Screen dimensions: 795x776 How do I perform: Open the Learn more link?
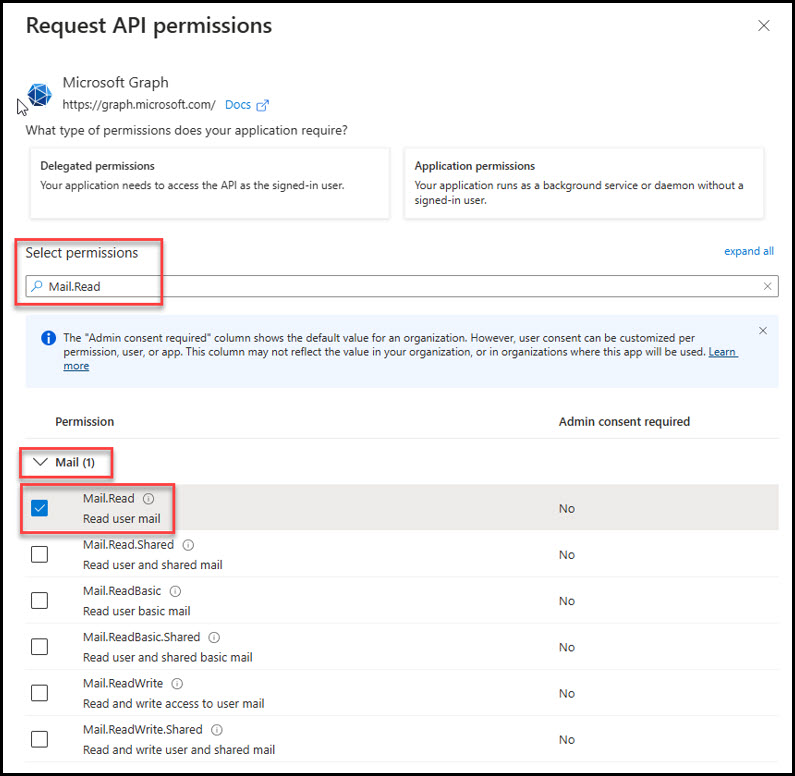(723, 352)
